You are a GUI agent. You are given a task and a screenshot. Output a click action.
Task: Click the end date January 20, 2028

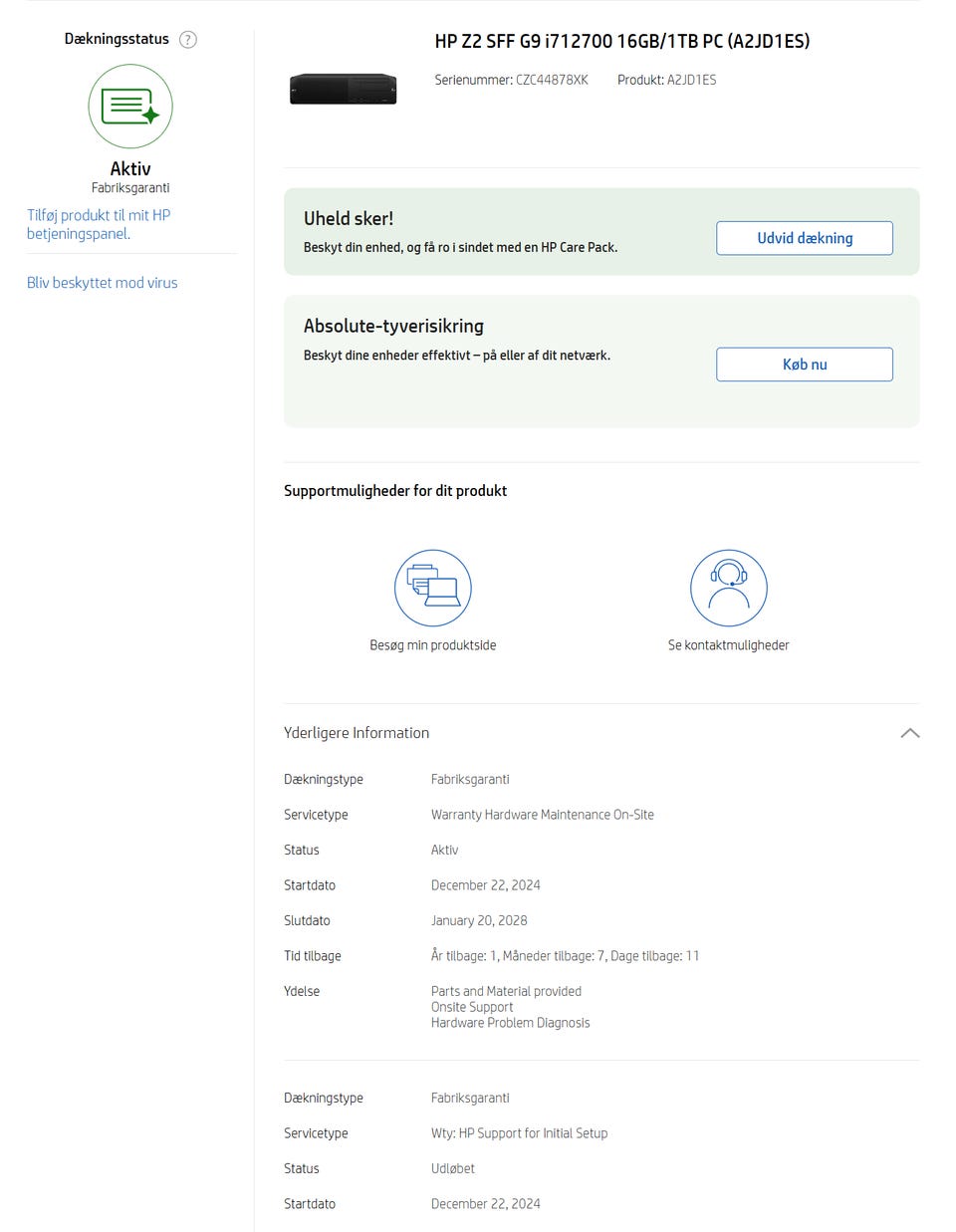tap(479, 920)
